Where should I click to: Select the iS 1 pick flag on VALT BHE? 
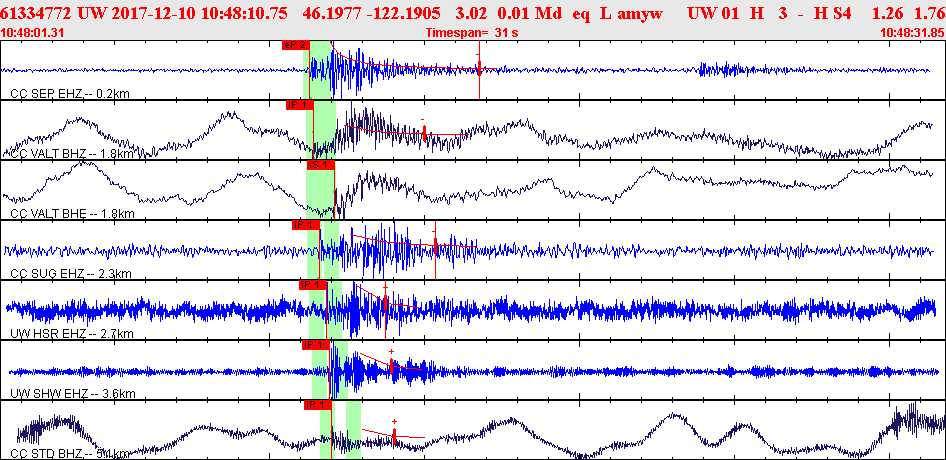point(320,165)
